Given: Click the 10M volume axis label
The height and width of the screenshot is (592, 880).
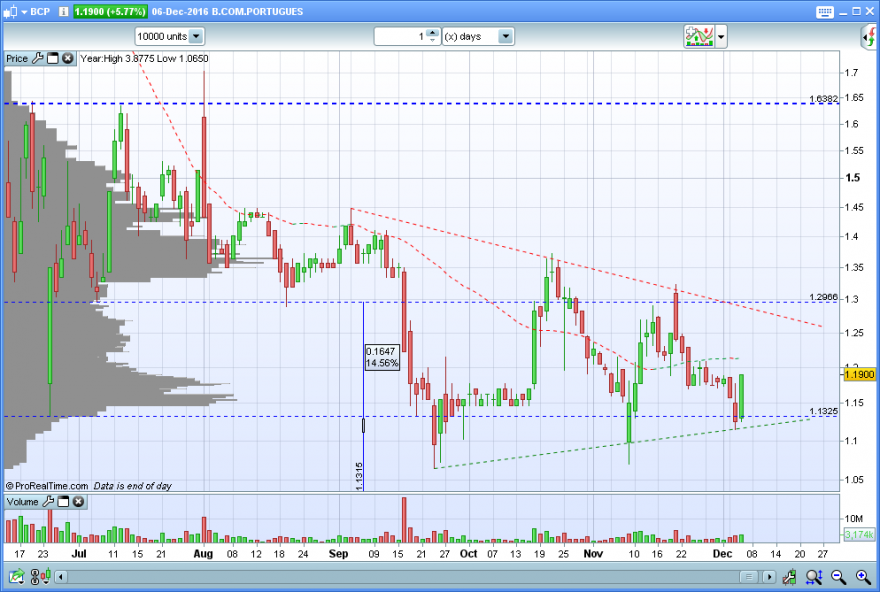Looking at the screenshot, I should (854, 518).
